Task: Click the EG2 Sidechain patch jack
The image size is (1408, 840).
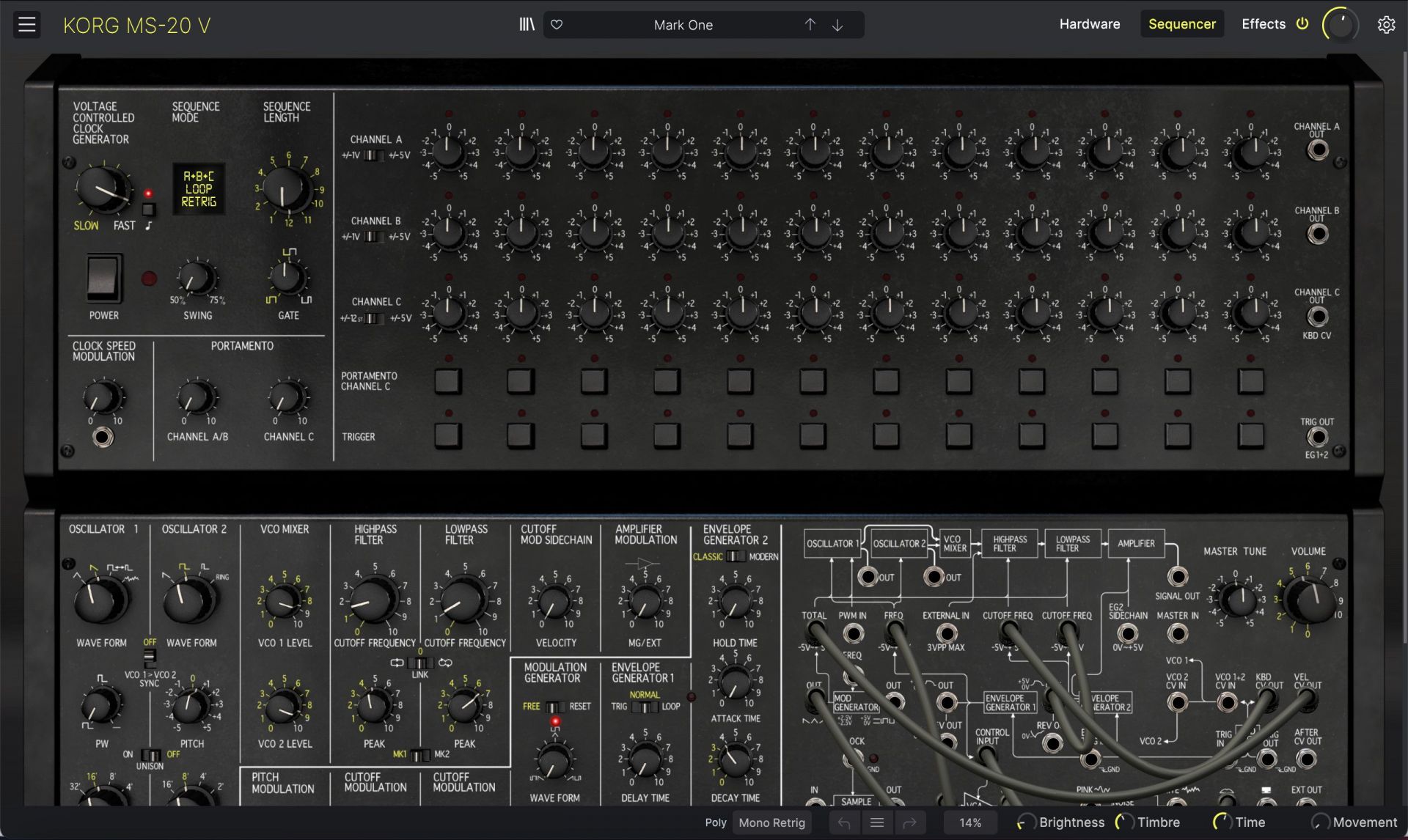Action: click(1127, 633)
